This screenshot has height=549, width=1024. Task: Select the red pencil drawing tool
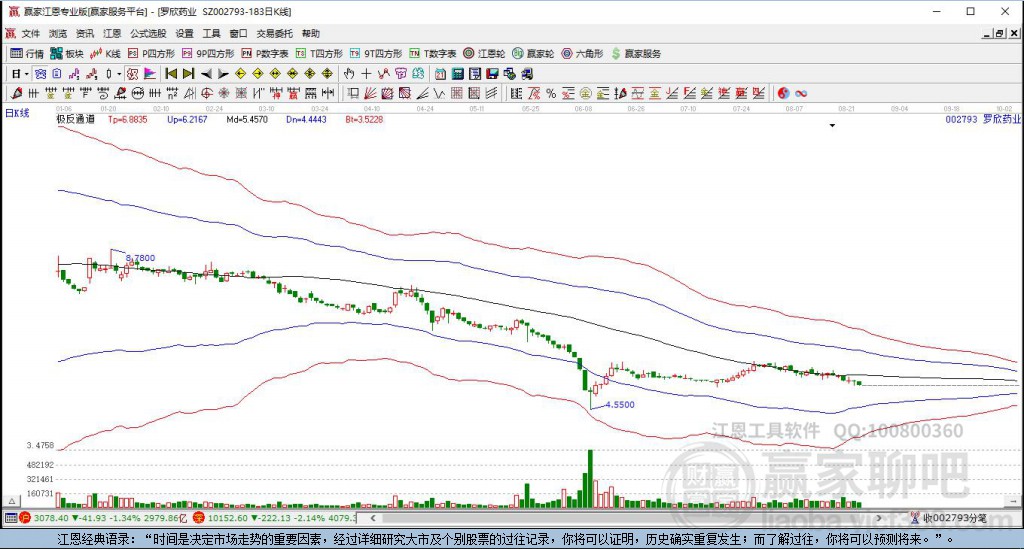click(x=17, y=93)
